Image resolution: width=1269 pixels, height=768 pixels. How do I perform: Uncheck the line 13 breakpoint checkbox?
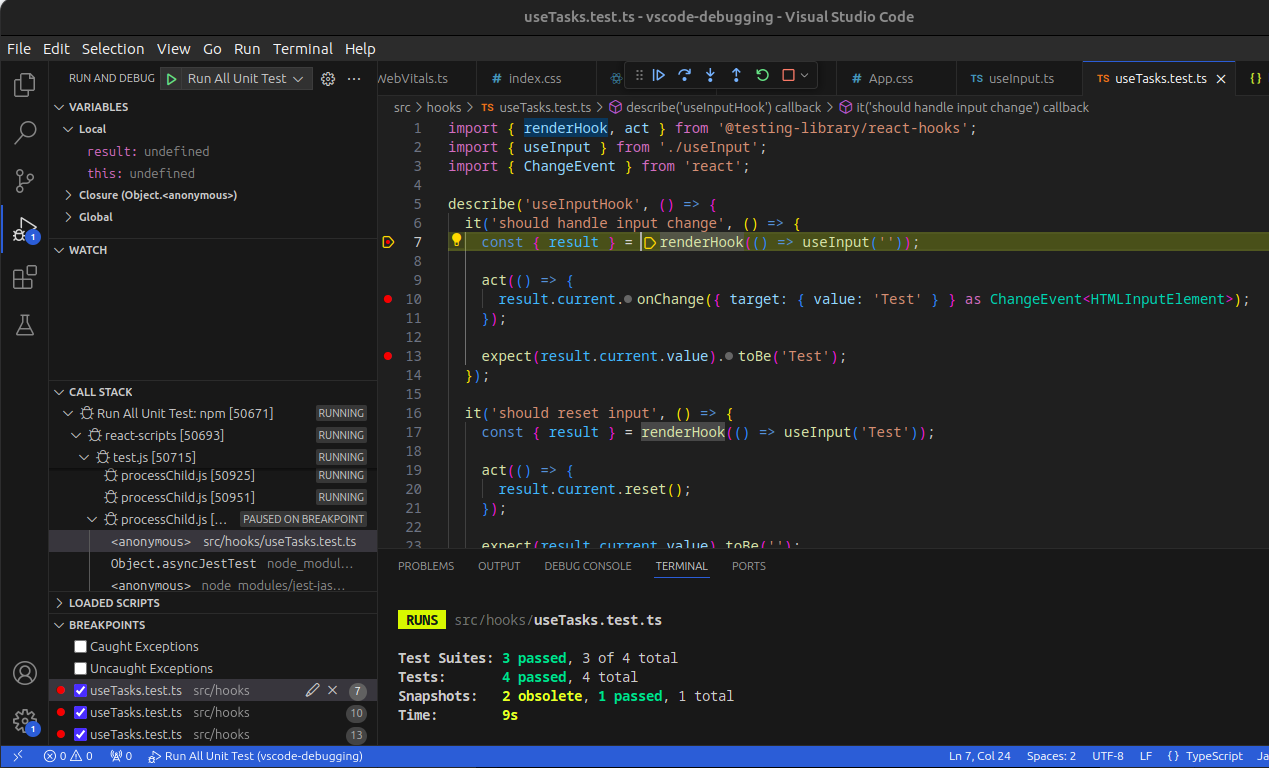click(81, 735)
